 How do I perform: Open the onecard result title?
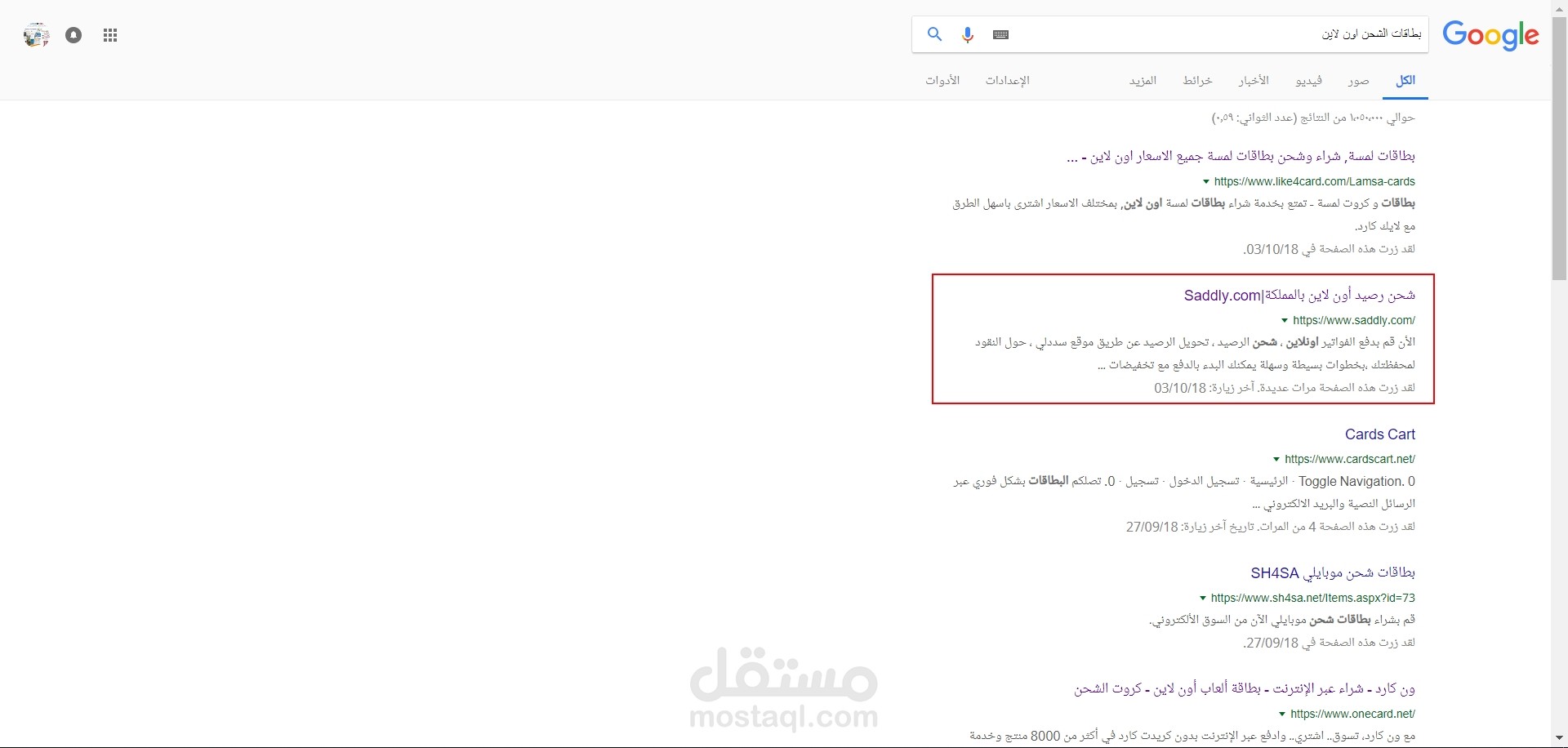1245,689
